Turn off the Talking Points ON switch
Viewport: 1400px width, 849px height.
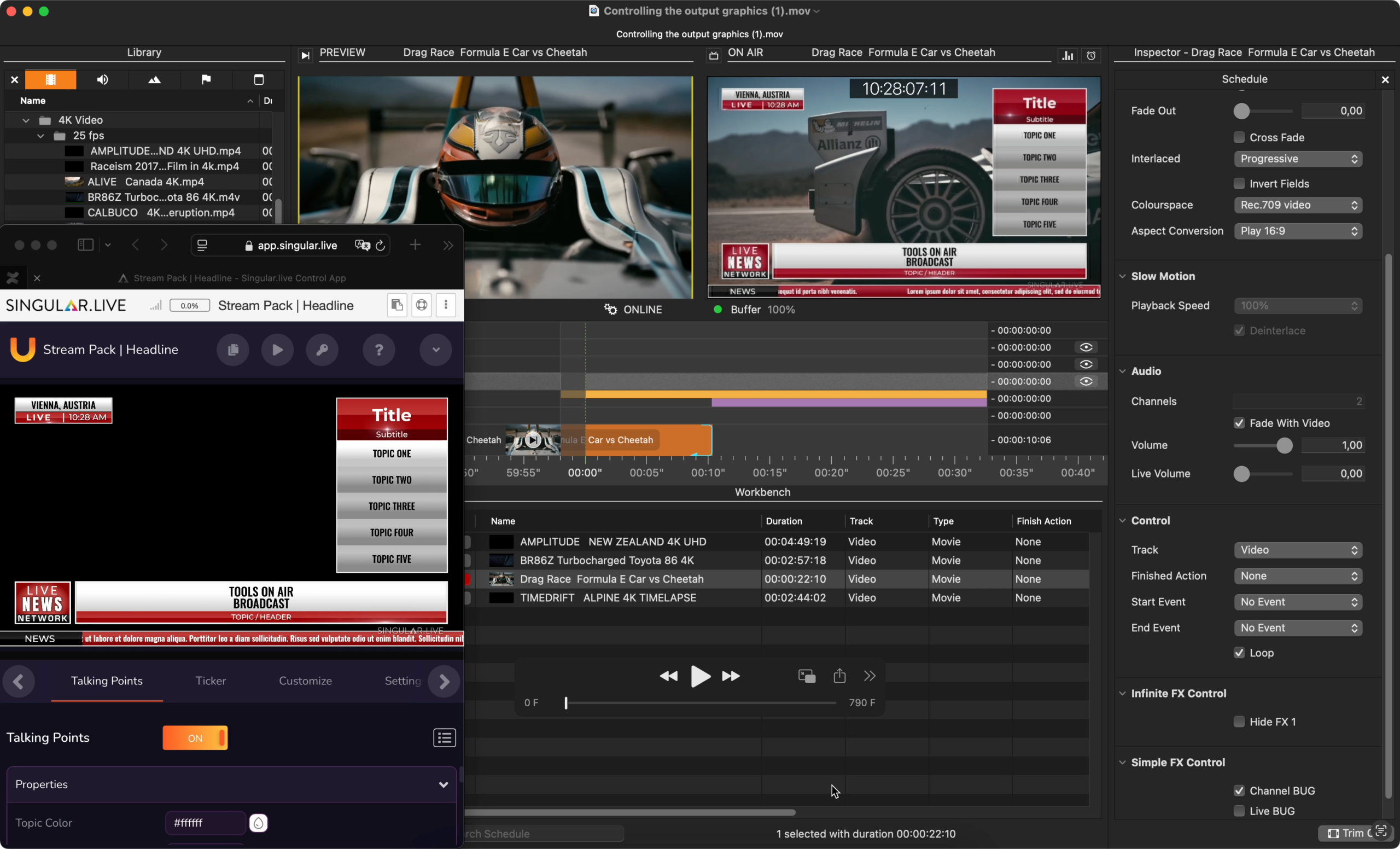195,737
